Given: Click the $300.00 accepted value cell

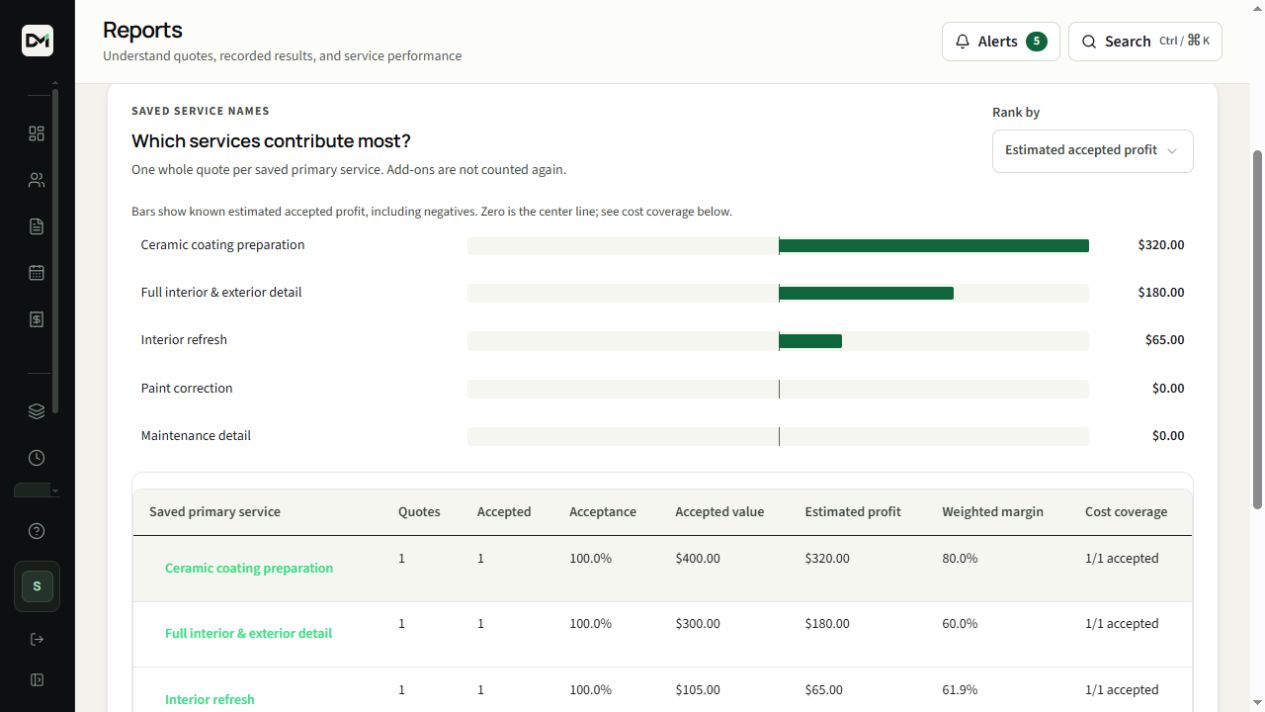Looking at the screenshot, I should tap(697, 623).
